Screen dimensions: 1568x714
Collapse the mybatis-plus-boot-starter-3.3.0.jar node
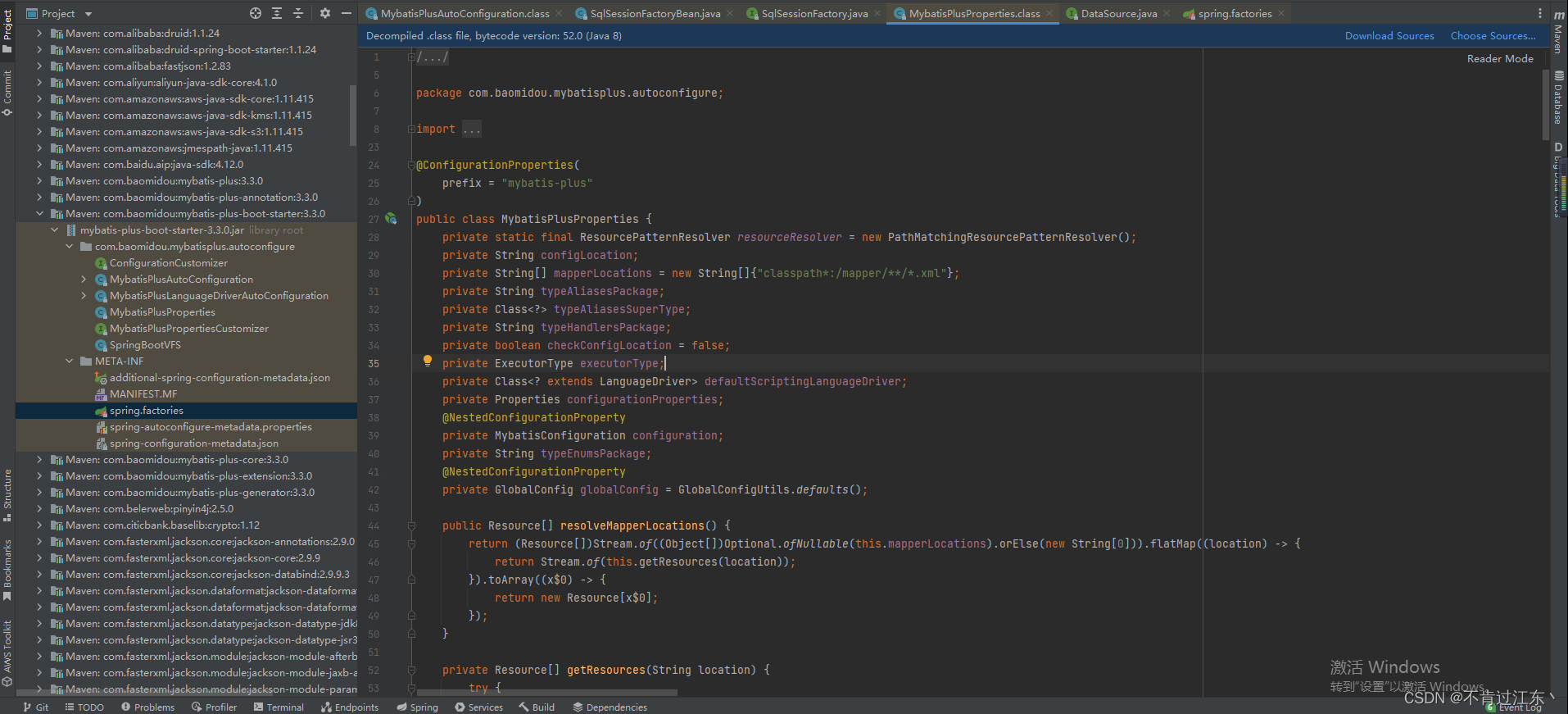click(54, 230)
